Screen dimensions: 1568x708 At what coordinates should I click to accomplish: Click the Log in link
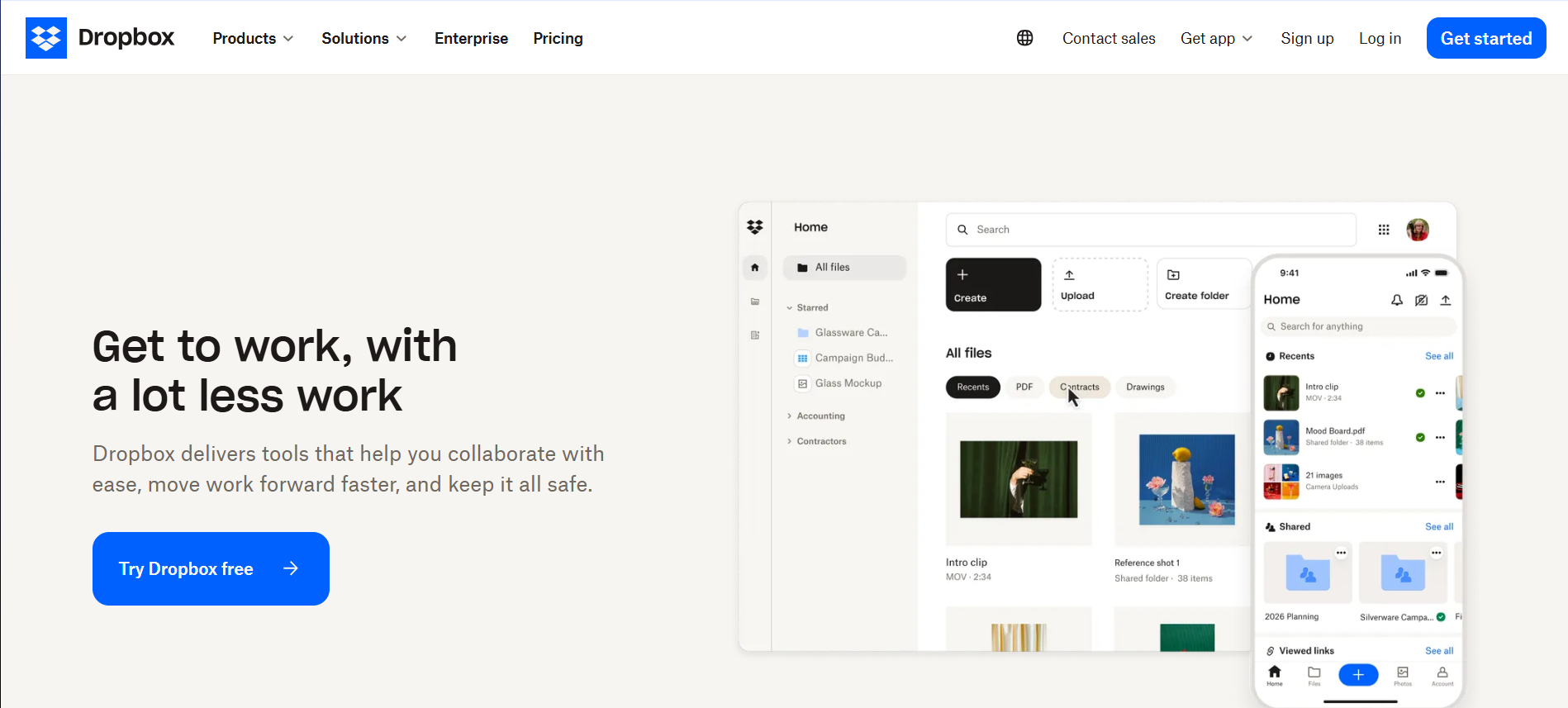[1380, 38]
